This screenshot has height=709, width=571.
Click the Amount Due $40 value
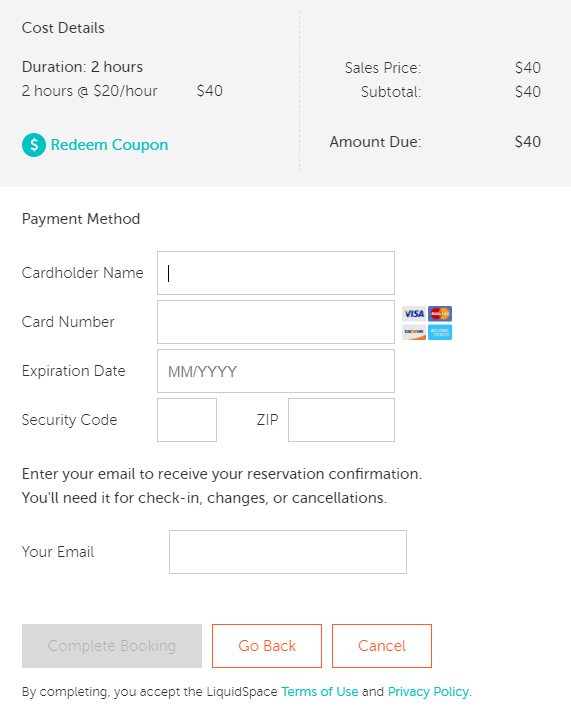click(528, 142)
